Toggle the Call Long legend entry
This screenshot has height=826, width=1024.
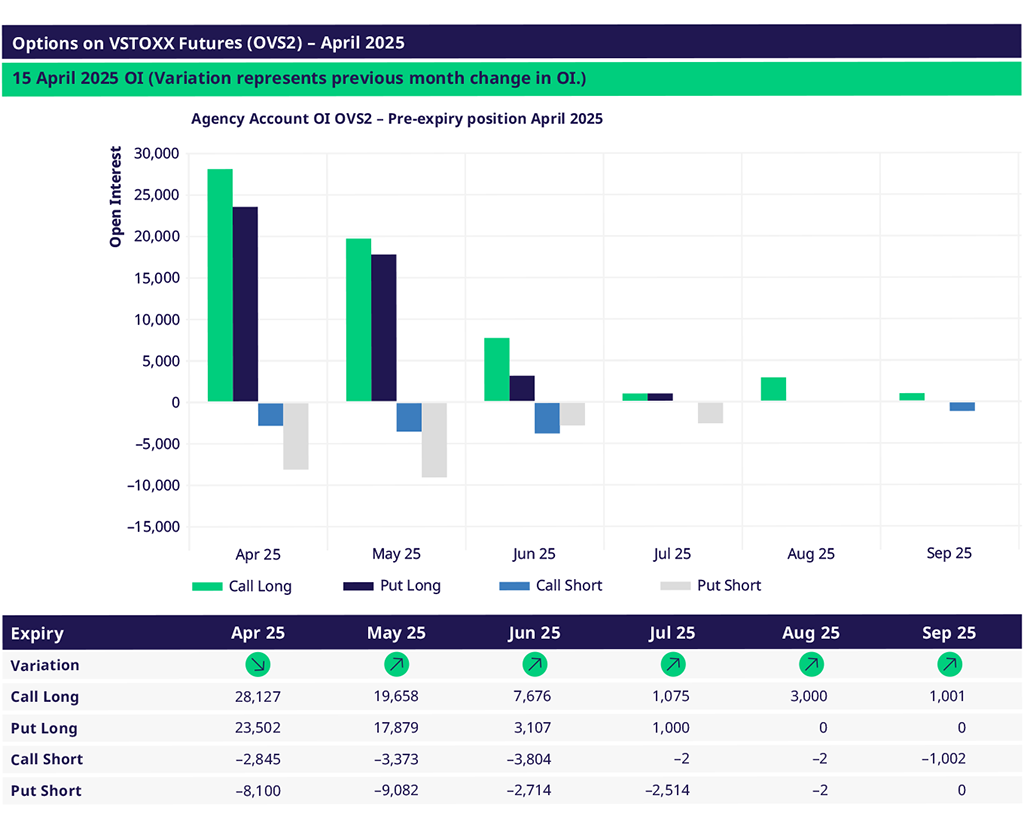click(x=241, y=586)
